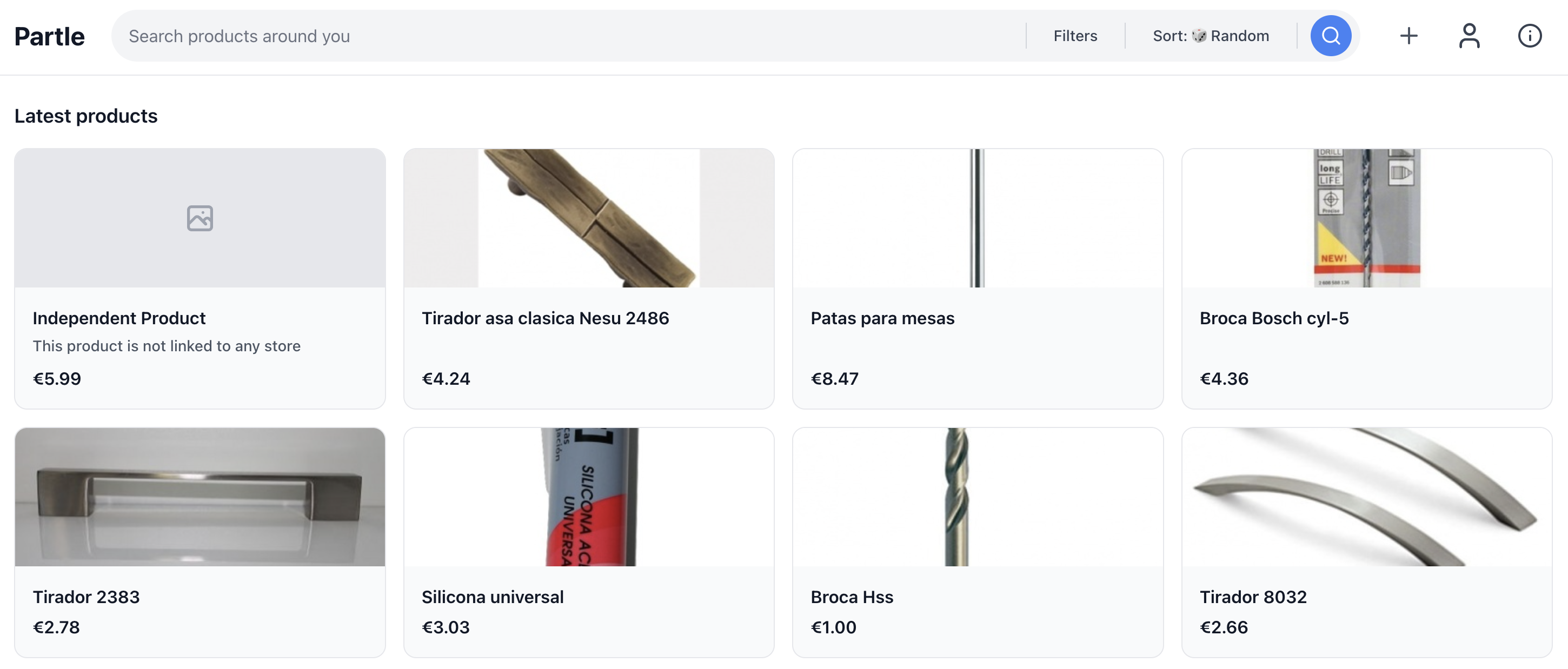The width and height of the screenshot is (1568, 669).
Task: Click the Broca Hss drill bit photo
Action: coord(977,497)
